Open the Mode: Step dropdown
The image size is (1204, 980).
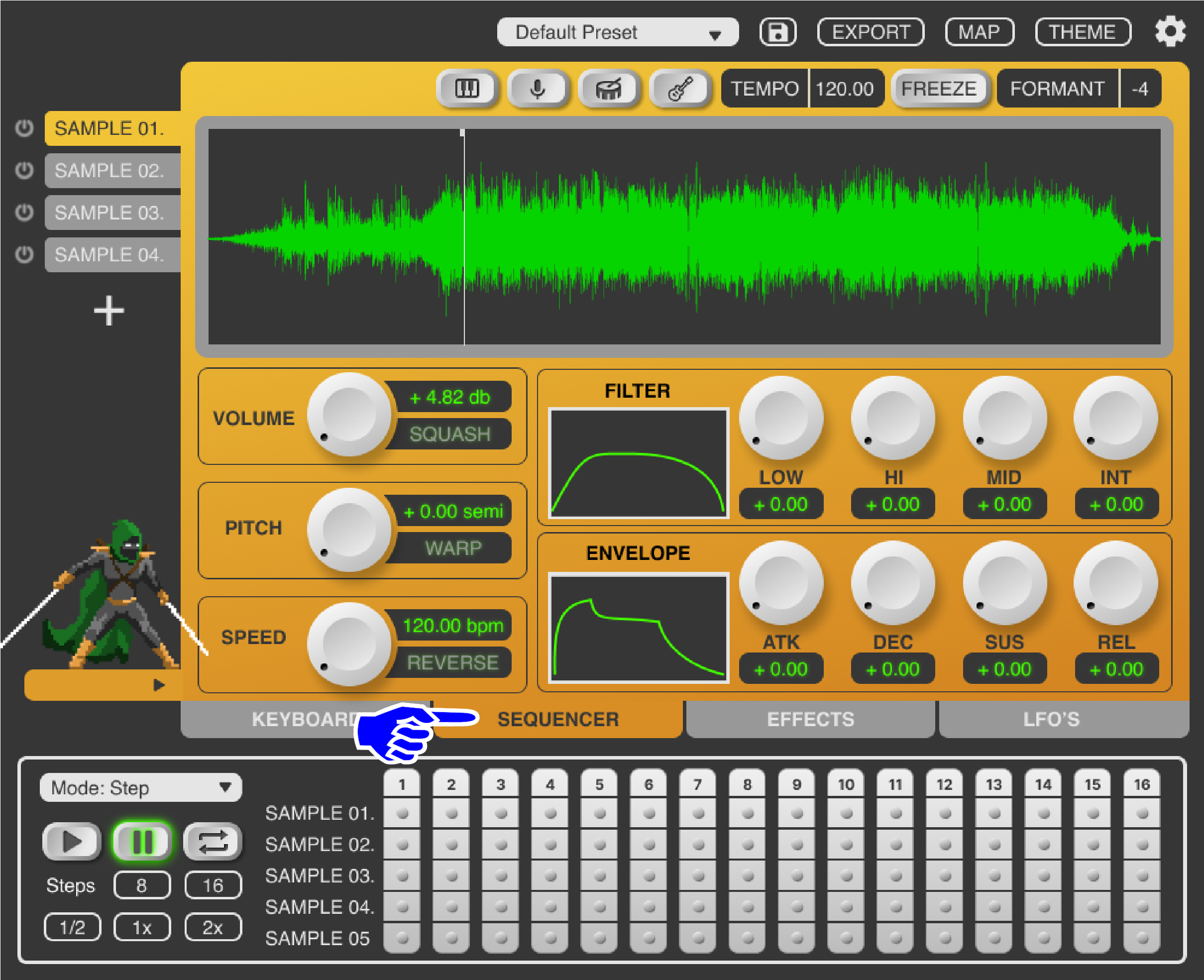tap(140, 787)
